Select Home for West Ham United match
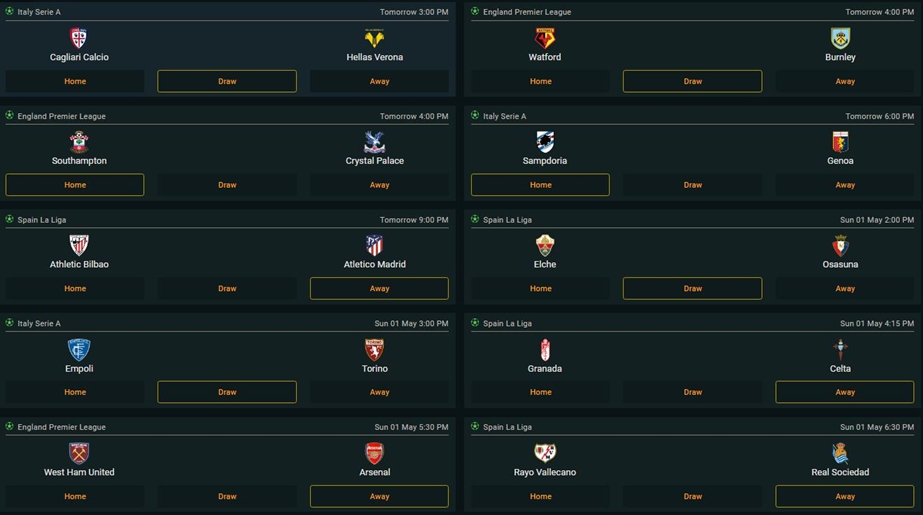Screen dimensions: 923x515 [x=75, y=496]
